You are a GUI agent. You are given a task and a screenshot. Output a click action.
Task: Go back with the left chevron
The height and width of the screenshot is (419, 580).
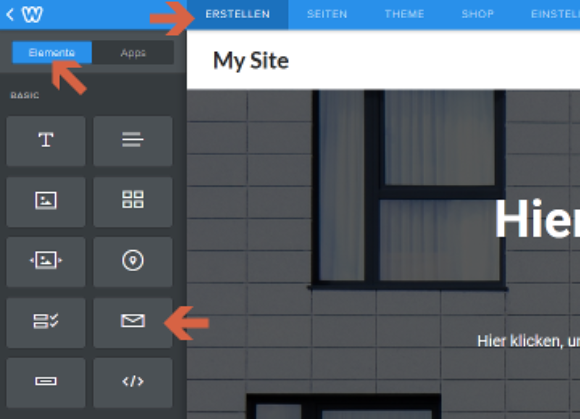pos(10,15)
